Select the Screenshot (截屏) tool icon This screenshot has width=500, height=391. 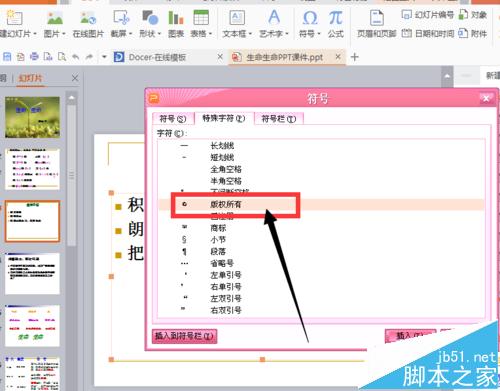[121, 17]
